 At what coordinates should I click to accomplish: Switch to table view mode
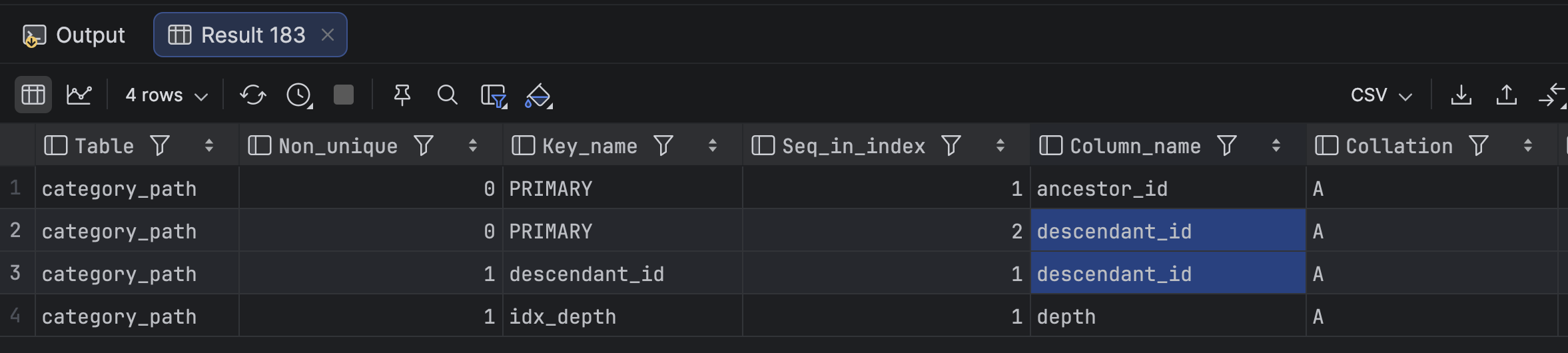[x=33, y=95]
